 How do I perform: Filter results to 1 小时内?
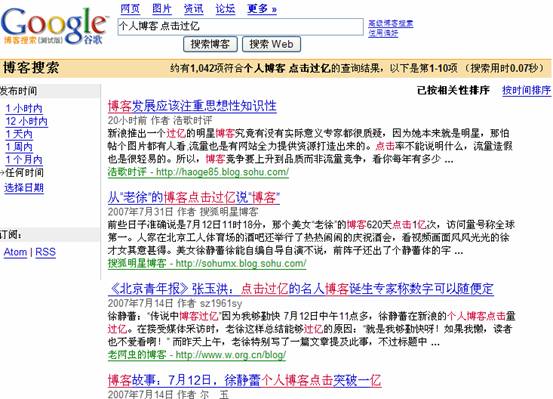pyautogui.click(x=24, y=108)
